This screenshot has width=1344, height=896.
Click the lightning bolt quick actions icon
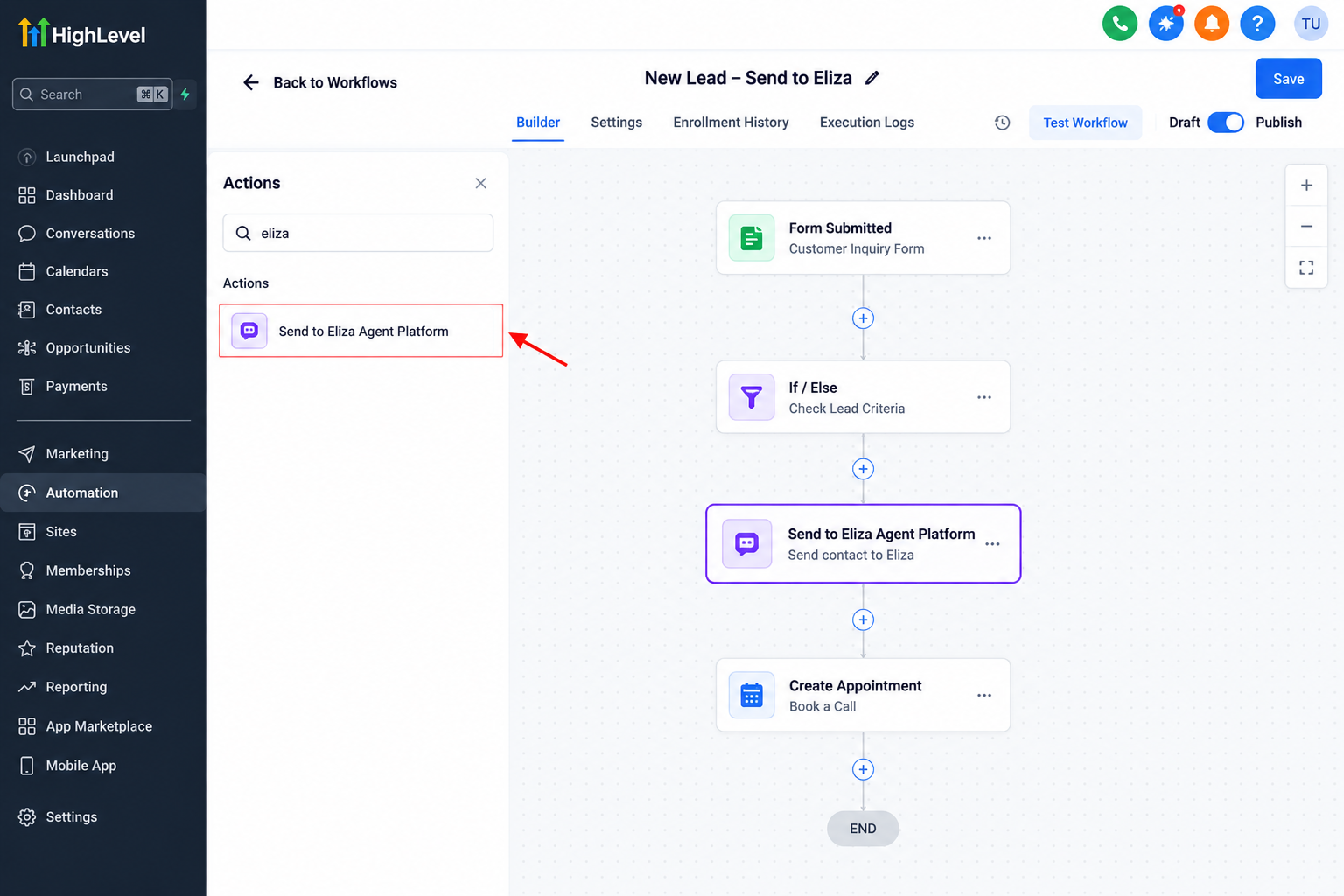point(185,94)
